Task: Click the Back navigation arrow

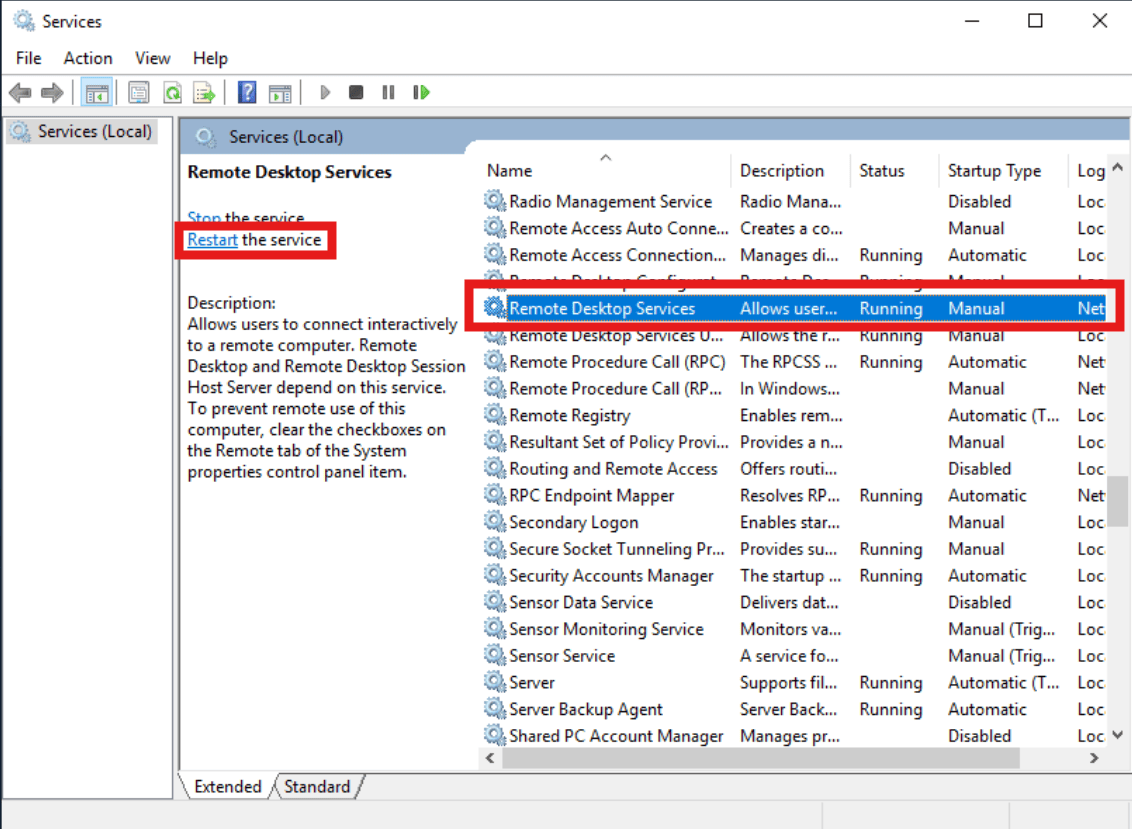Action: (x=19, y=92)
